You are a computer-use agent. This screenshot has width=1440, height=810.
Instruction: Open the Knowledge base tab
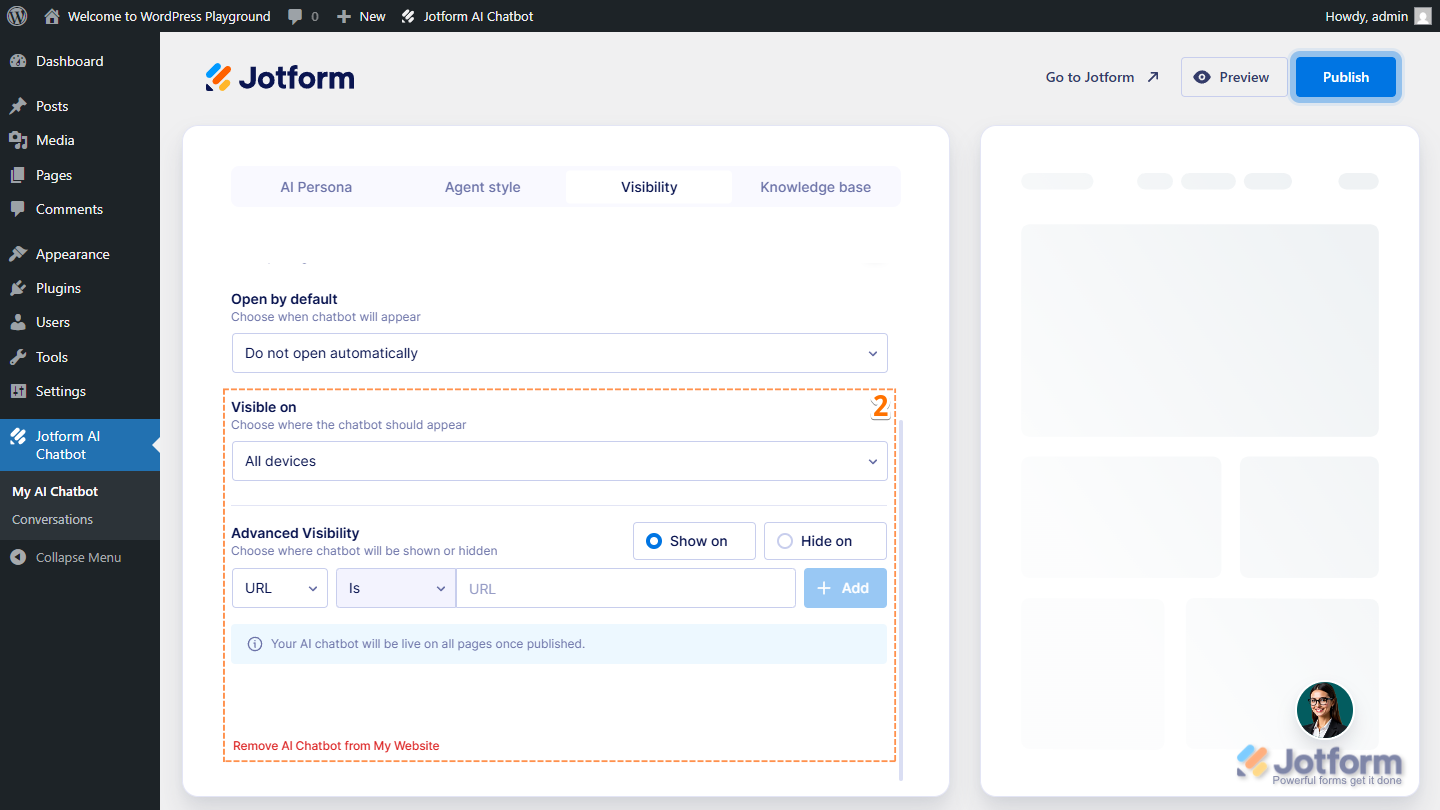815,187
